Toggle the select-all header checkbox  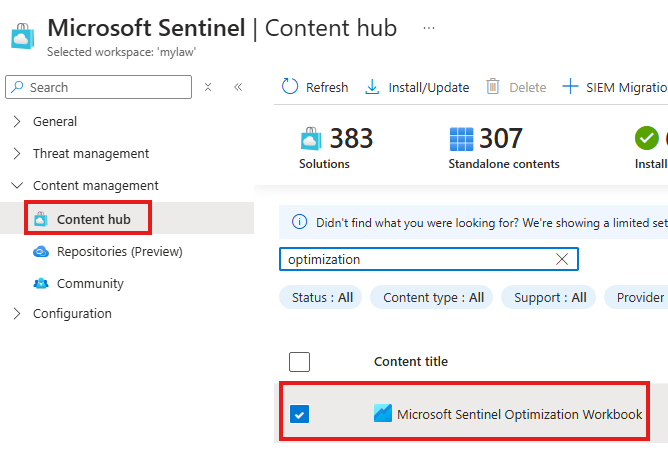click(x=299, y=362)
